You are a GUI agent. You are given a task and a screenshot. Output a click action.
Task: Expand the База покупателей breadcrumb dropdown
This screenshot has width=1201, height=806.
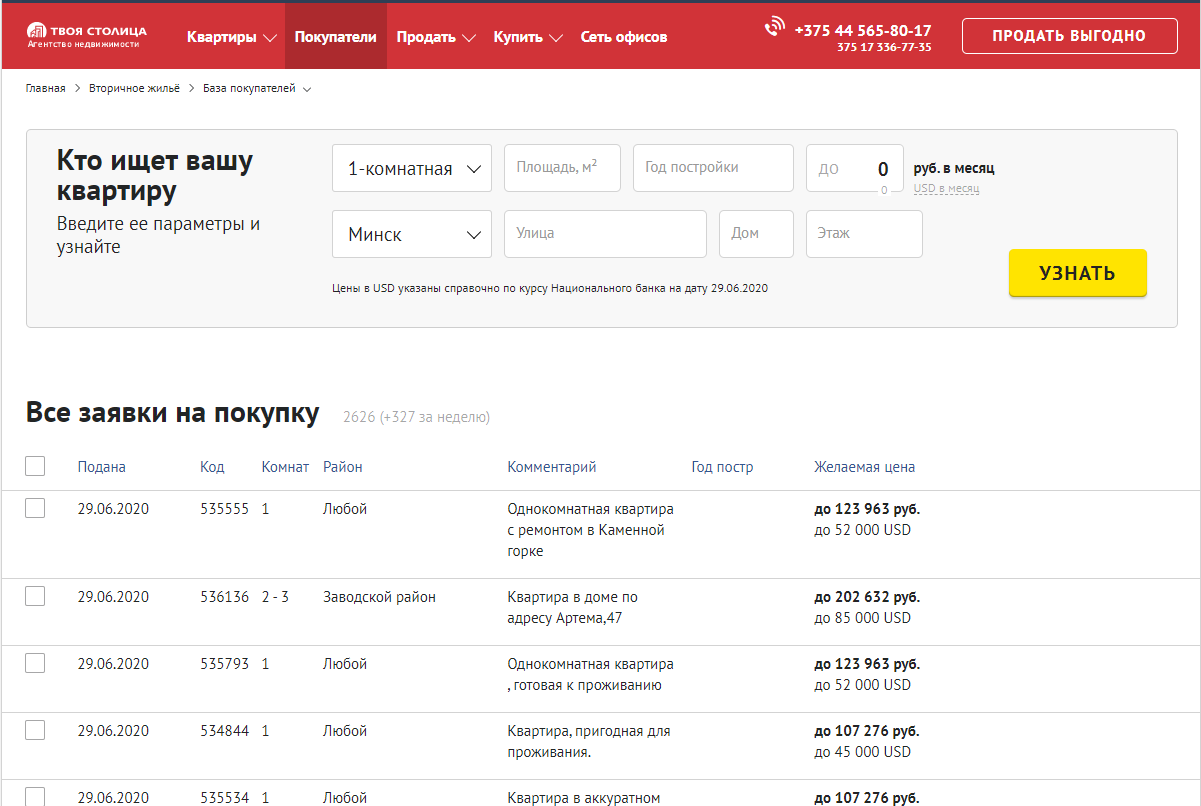pyautogui.click(x=307, y=89)
